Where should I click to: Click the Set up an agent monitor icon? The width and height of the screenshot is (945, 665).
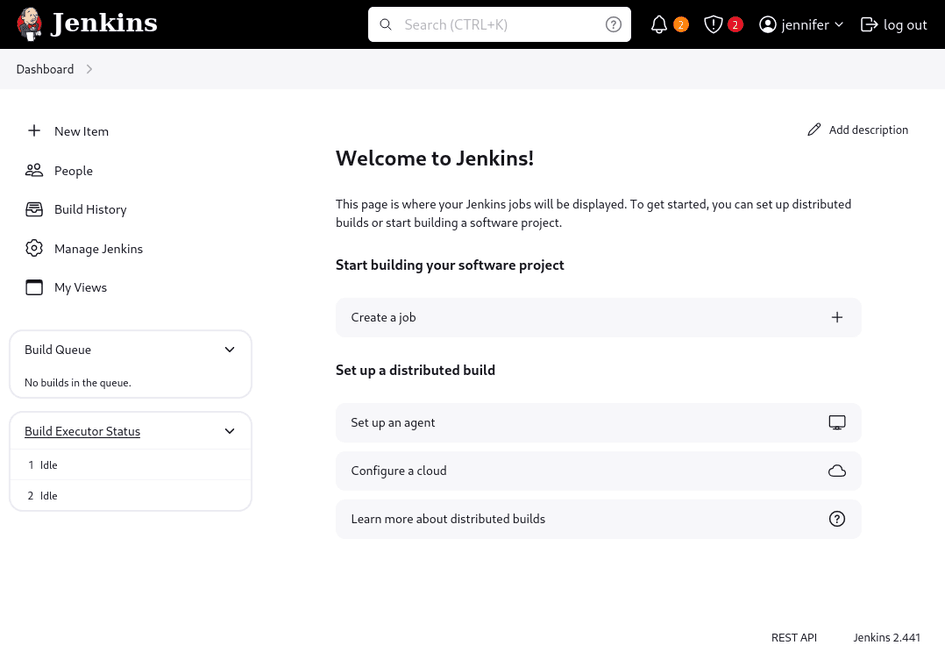[x=837, y=422]
